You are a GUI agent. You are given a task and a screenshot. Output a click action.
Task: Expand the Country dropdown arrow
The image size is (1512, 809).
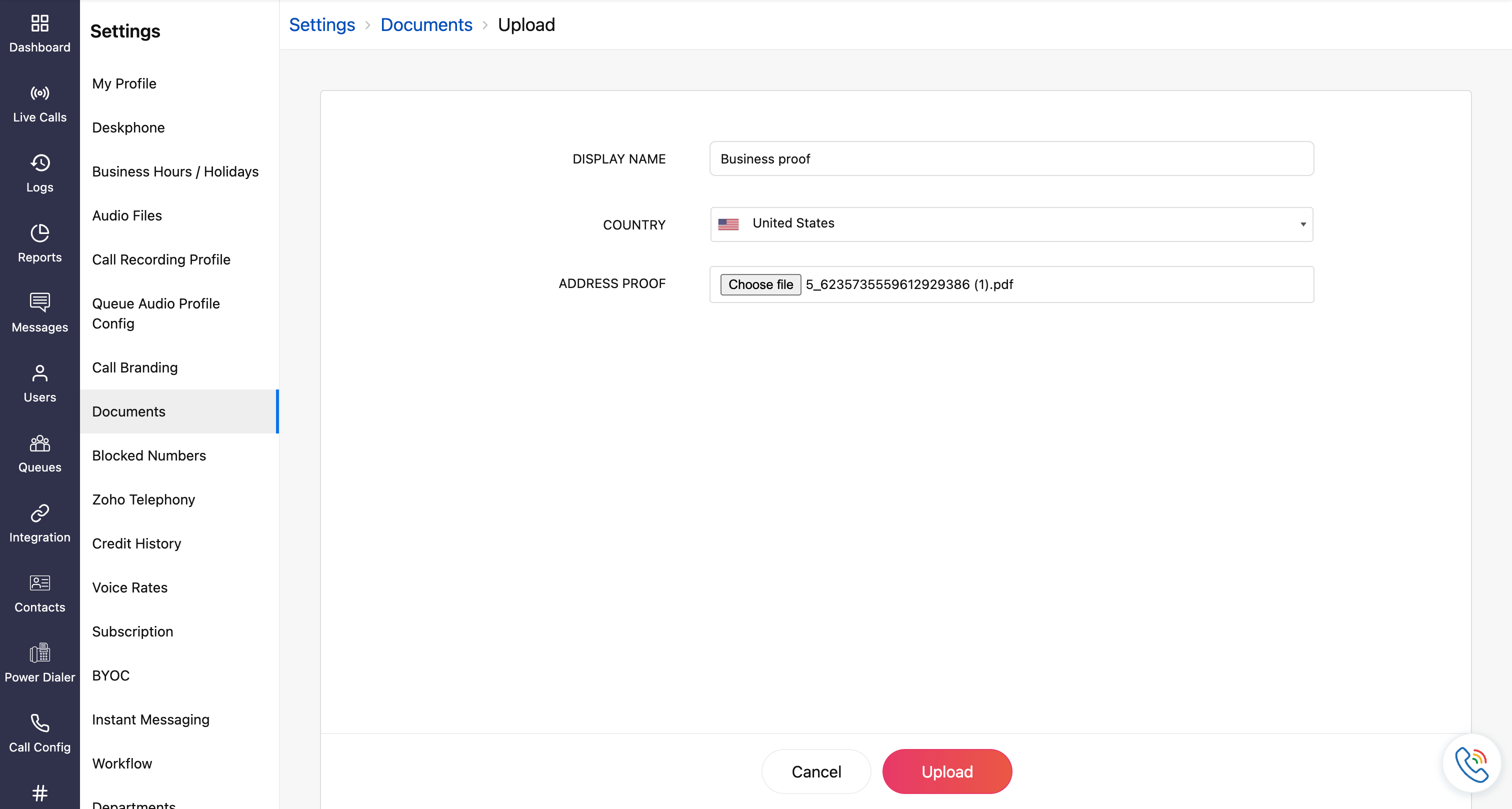pyautogui.click(x=1302, y=224)
